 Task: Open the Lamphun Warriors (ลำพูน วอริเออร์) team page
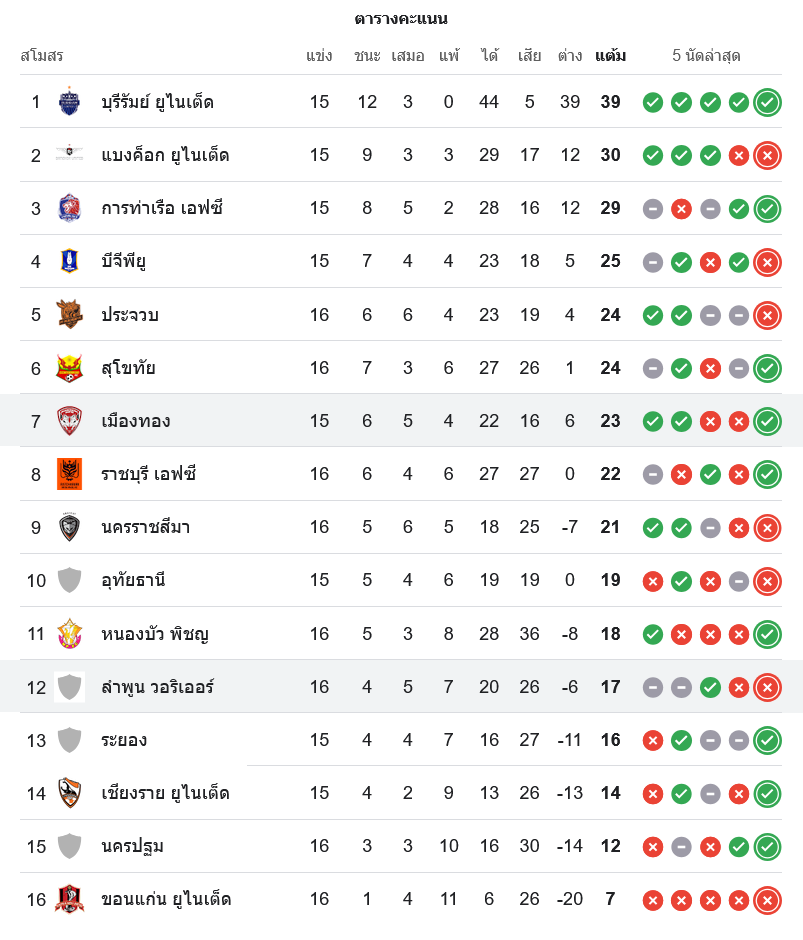pos(157,687)
